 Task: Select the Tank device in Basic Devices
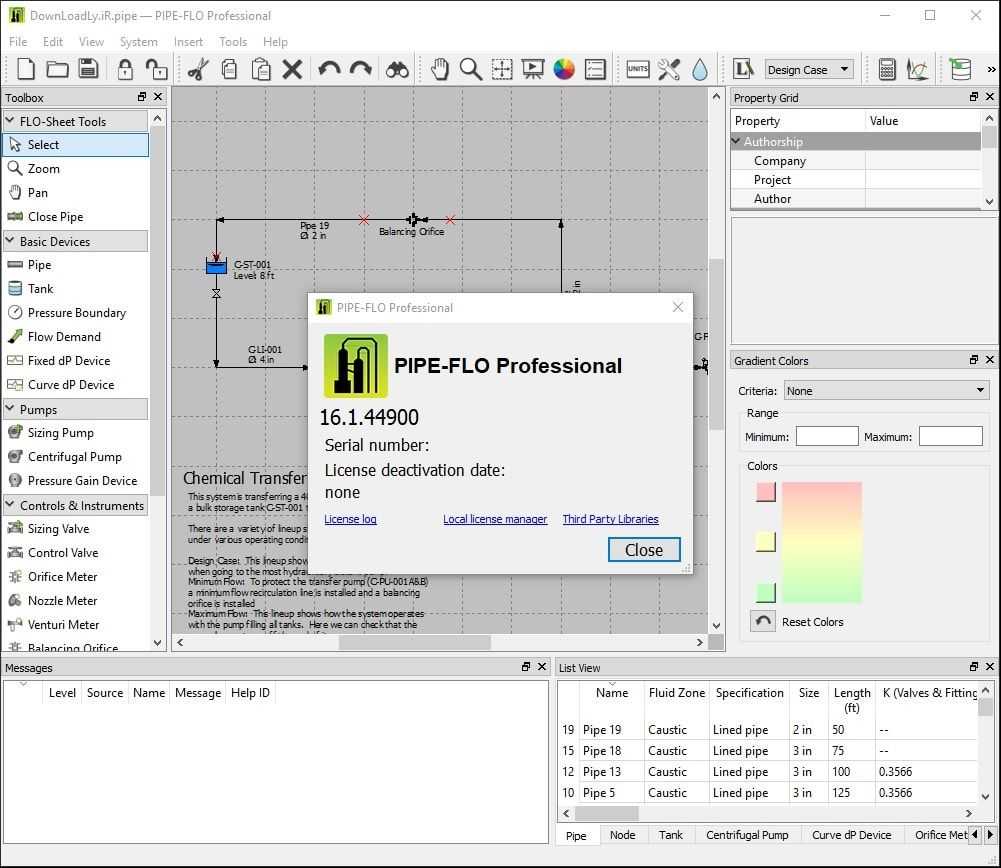click(x=43, y=288)
